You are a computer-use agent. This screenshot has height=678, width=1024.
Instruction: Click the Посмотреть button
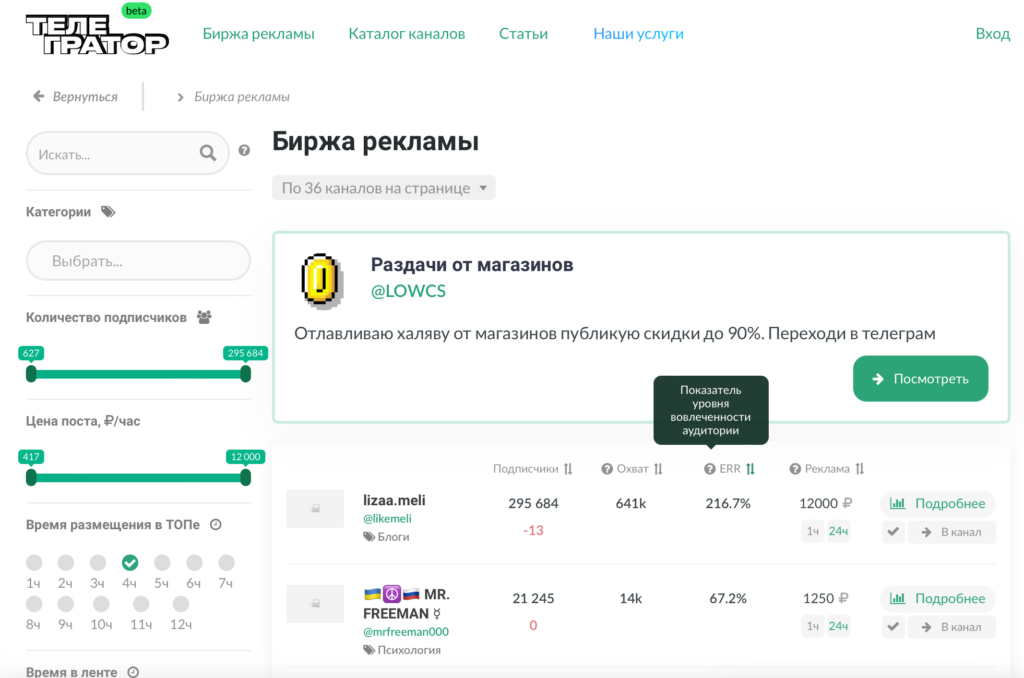tap(920, 379)
